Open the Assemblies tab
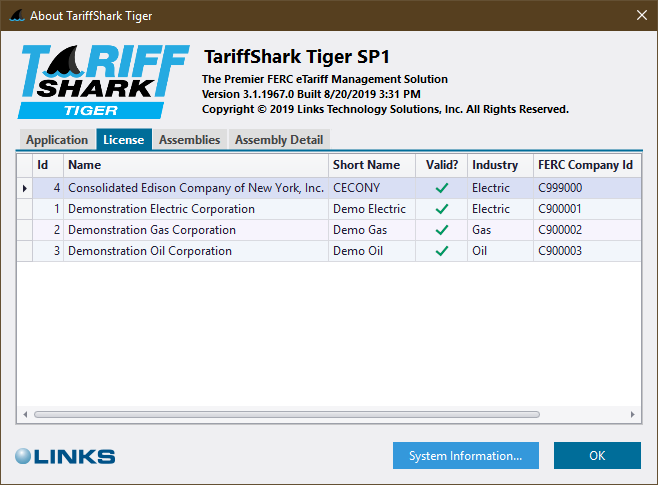Image resolution: width=658 pixels, height=485 pixels. (x=189, y=139)
